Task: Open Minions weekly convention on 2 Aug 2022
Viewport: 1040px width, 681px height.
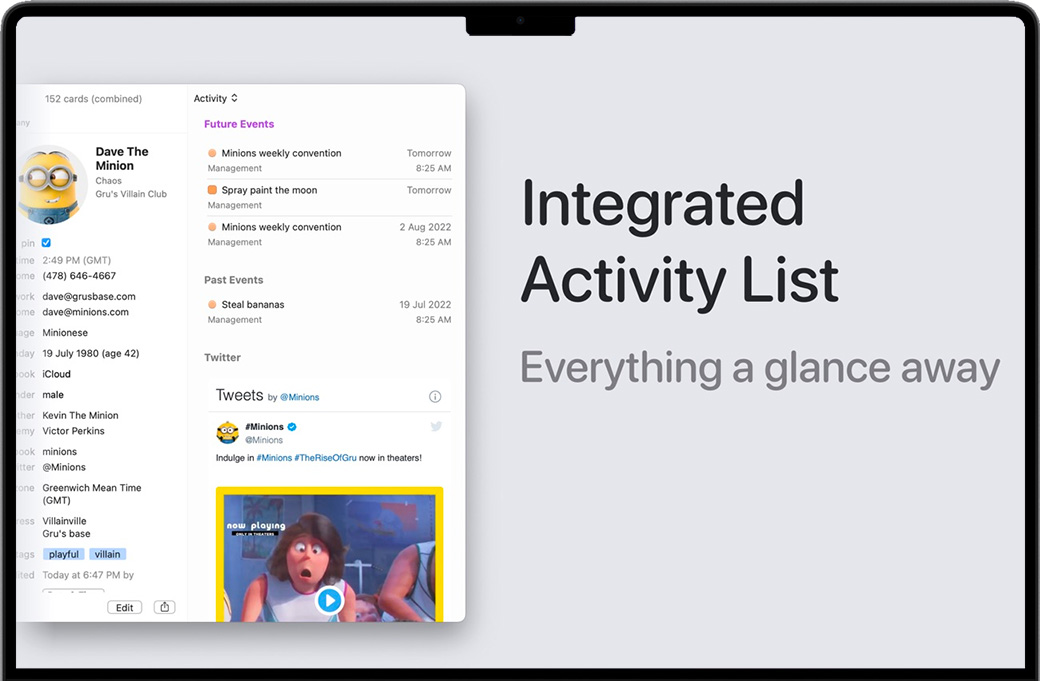Action: click(330, 234)
